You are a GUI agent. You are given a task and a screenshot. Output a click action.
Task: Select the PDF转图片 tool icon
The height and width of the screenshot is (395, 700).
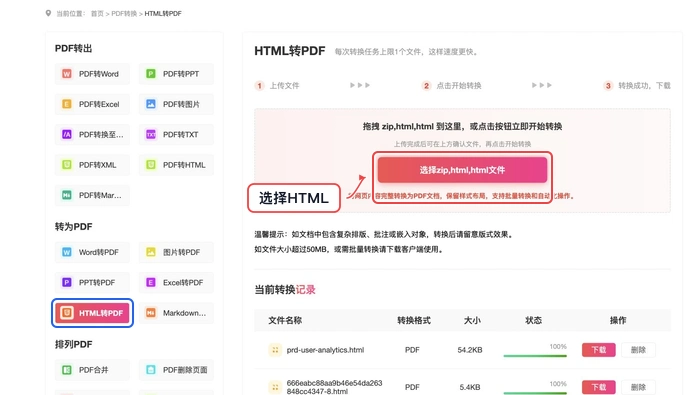click(x=151, y=104)
